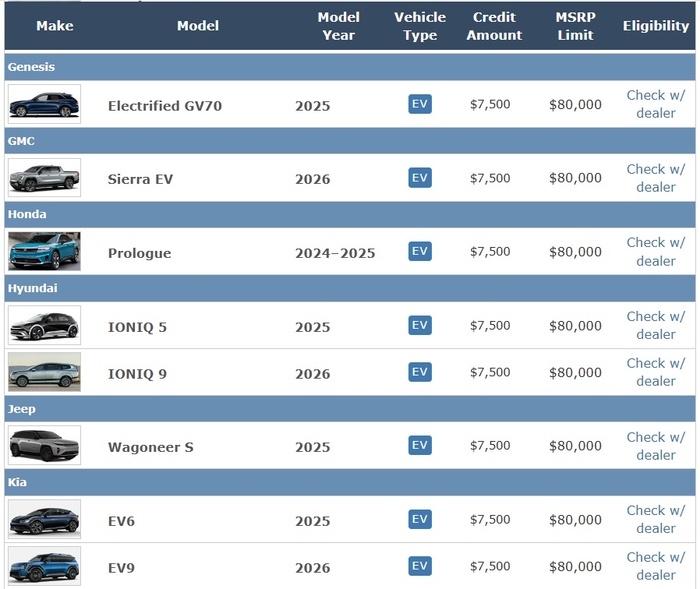Open the GMC Sierra EV truck thumbnail
The width and height of the screenshot is (700, 589).
pos(44,178)
